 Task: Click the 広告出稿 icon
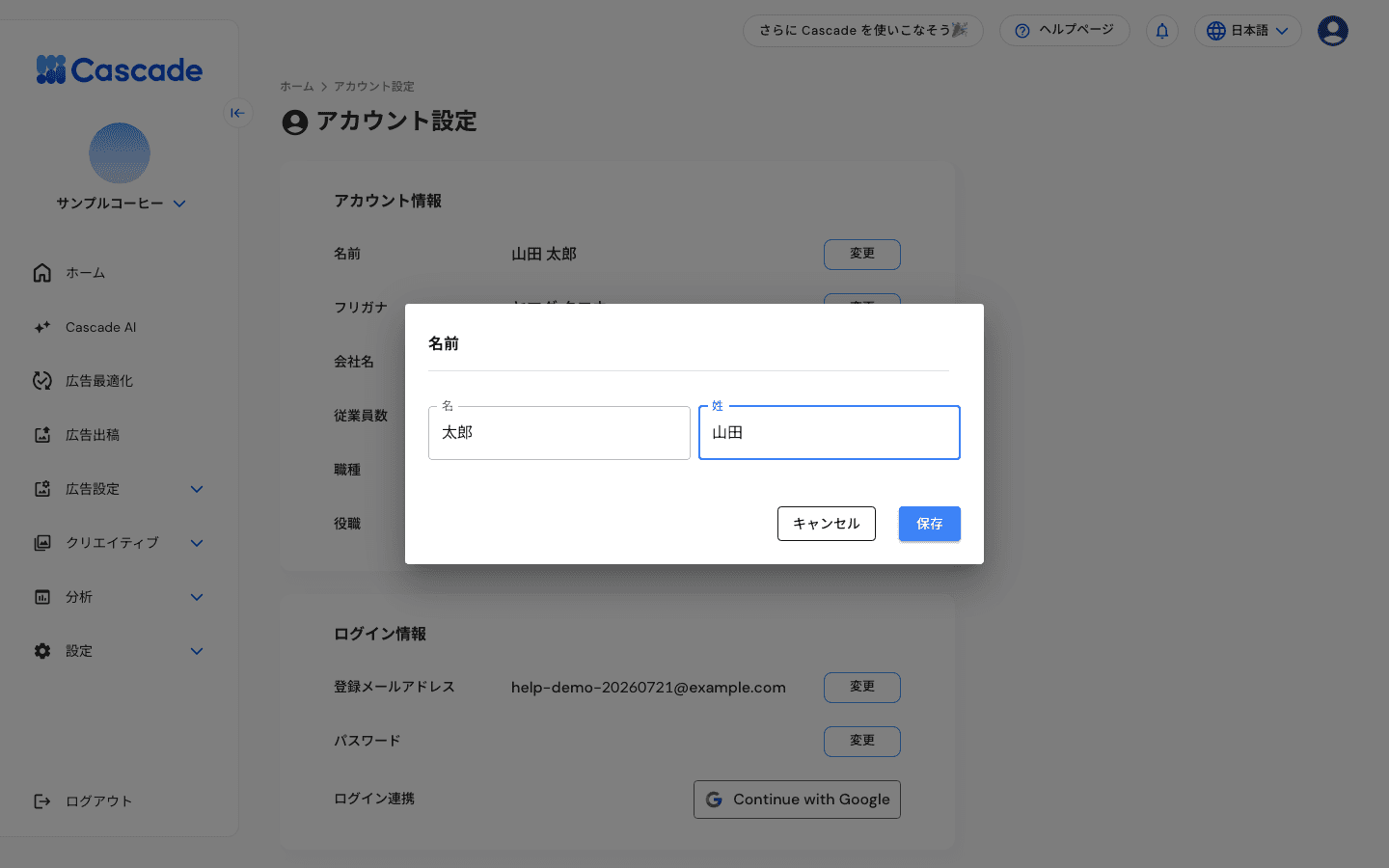point(42,435)
